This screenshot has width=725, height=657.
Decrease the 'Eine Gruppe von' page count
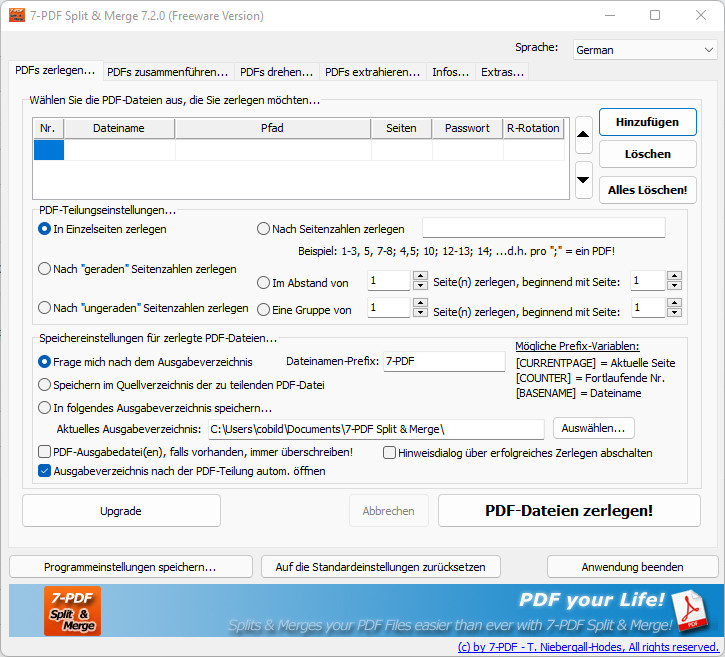pyautogui.click(x=420, y=312)
